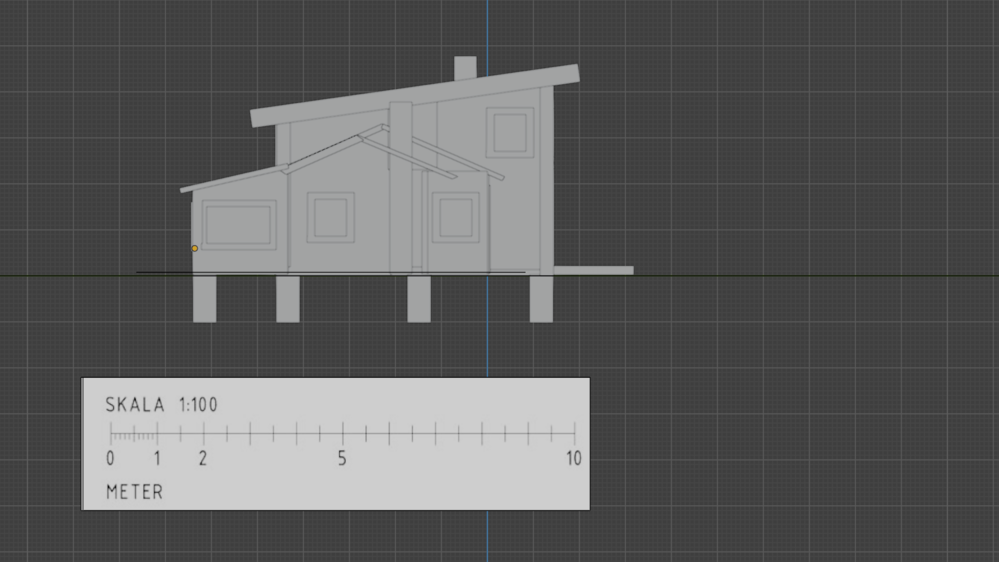
Task: Click the 5 mark label on the scale bar
Action: pos(342,459)
